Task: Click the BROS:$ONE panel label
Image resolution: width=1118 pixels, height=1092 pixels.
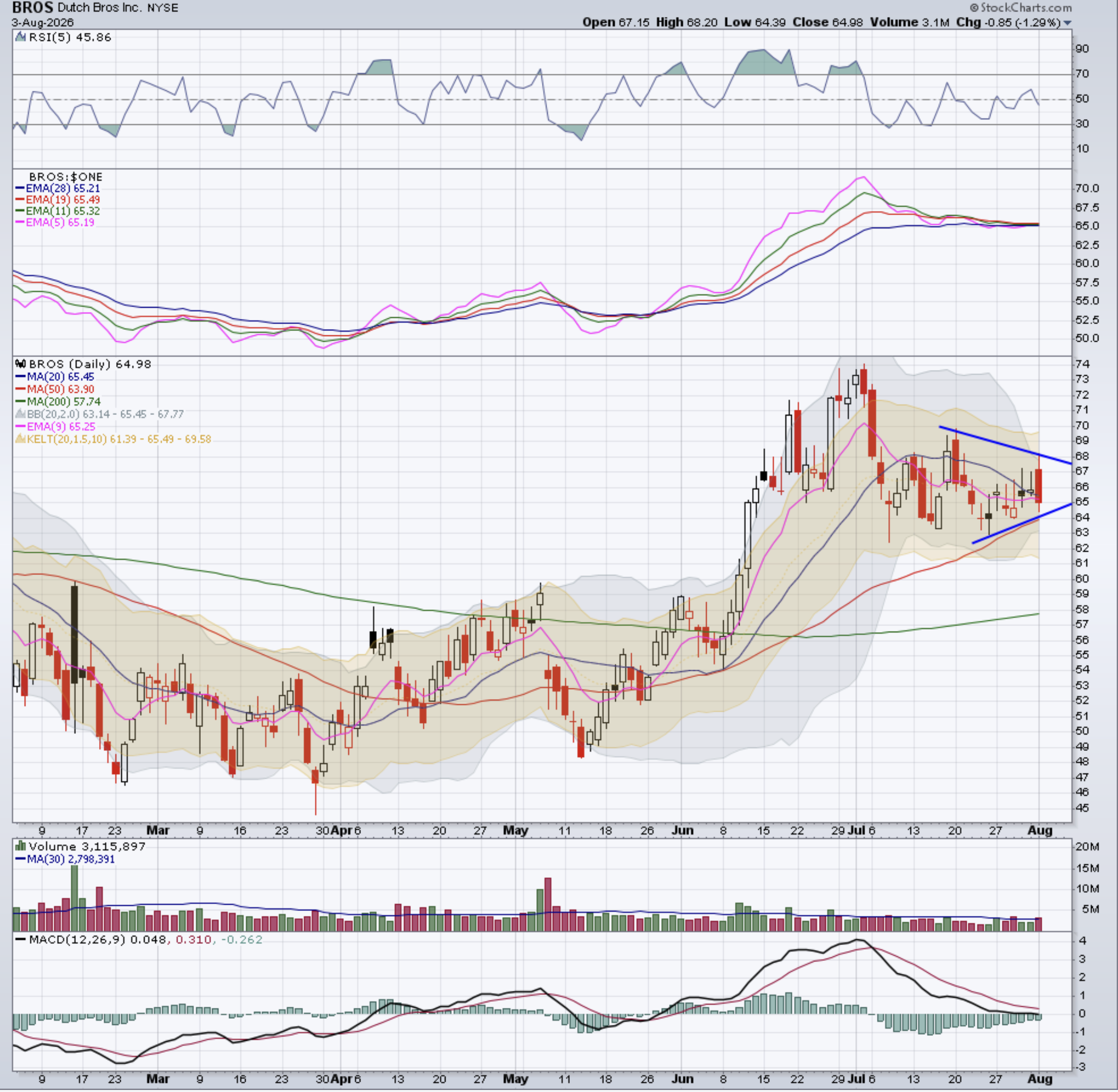Action: 66,176
